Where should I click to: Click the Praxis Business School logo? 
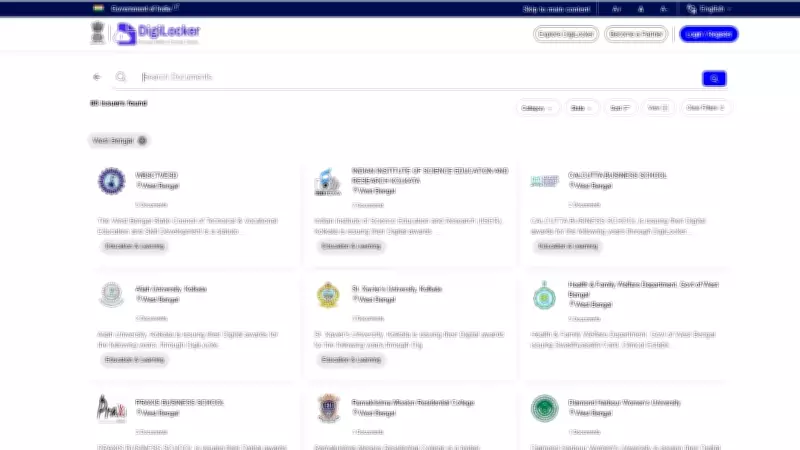pyautogui.click(x=111, y=409)
